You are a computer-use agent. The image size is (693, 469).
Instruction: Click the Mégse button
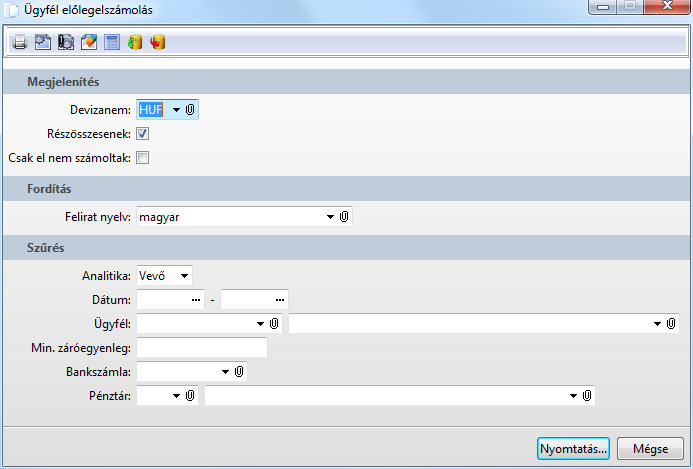pyautogui.click(x=650, y=449)
